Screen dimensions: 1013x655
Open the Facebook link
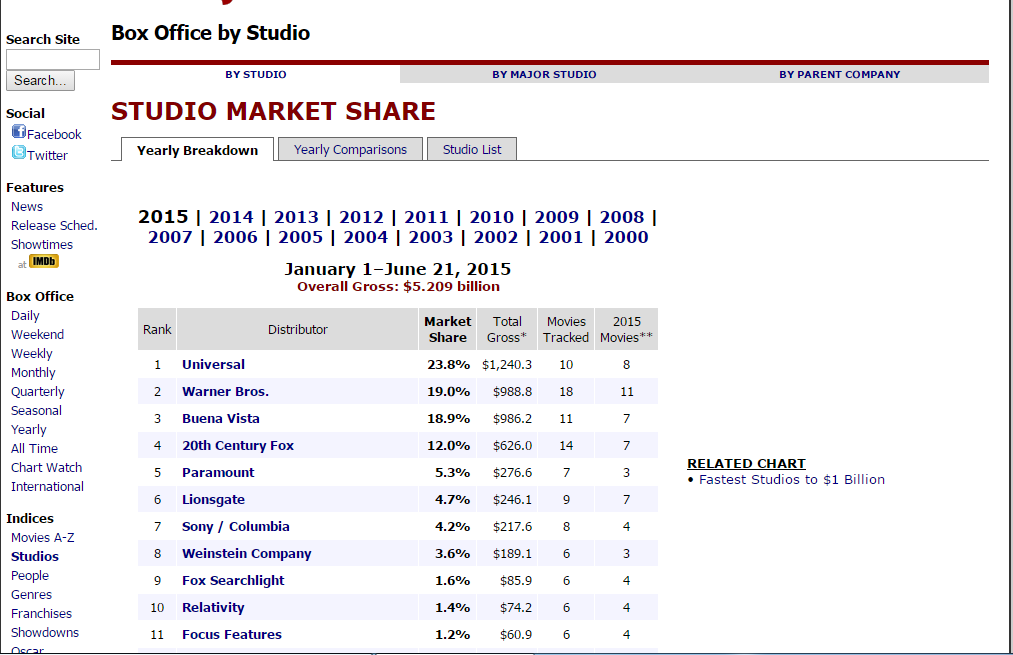pos(54,134)
